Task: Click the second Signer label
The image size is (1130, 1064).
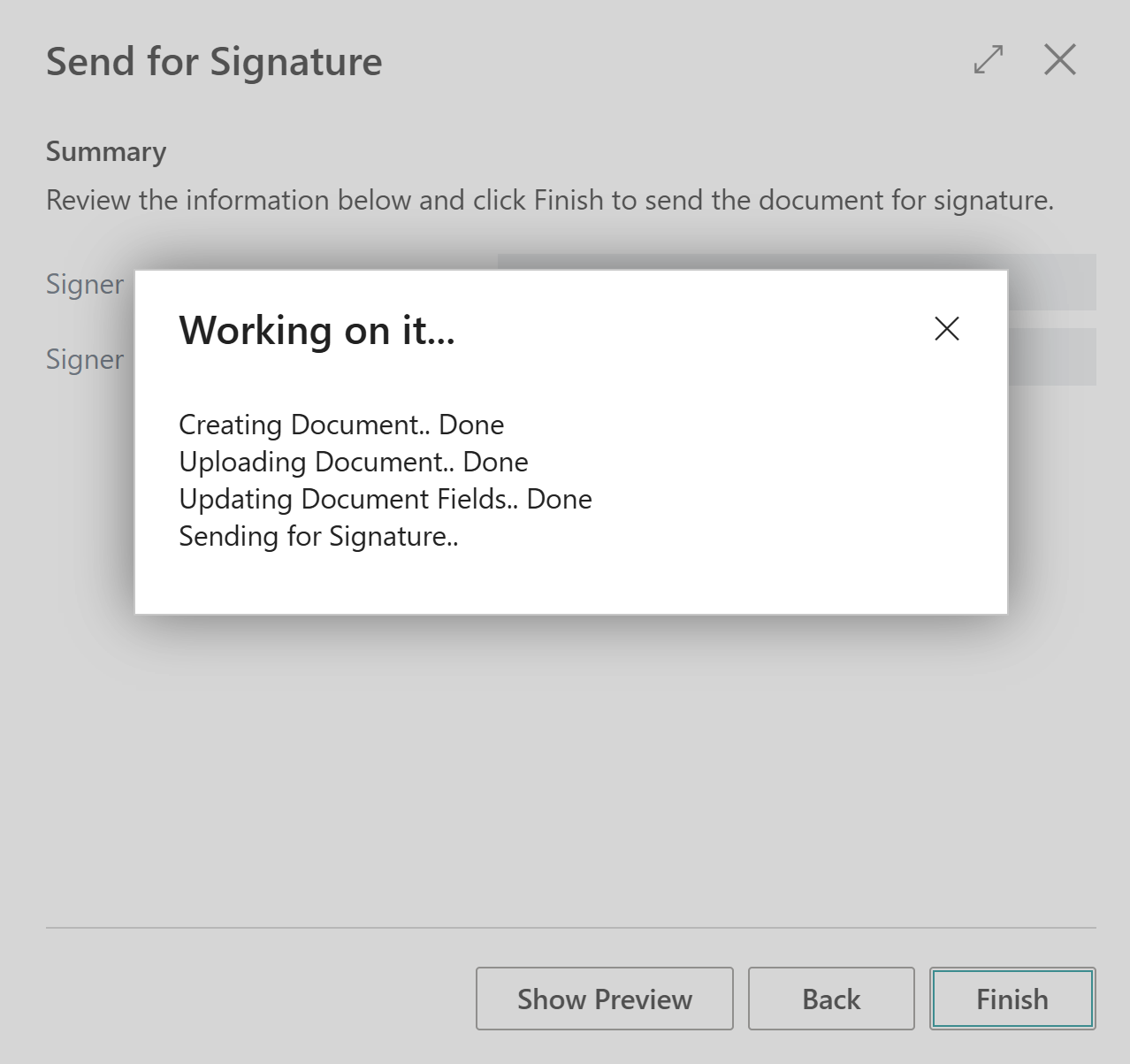Action: point(85,359)
